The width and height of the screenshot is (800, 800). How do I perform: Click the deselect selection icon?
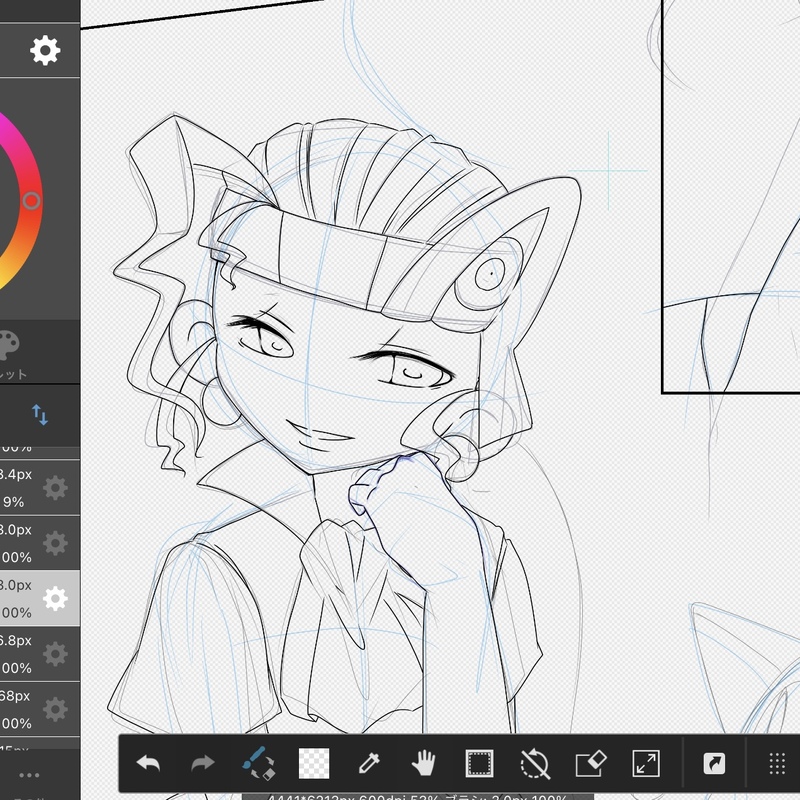[535, 763]
